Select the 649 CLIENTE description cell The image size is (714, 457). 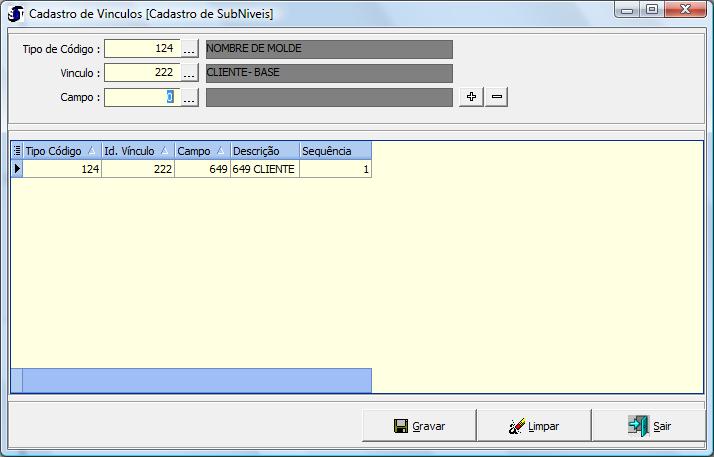[264, 170]
